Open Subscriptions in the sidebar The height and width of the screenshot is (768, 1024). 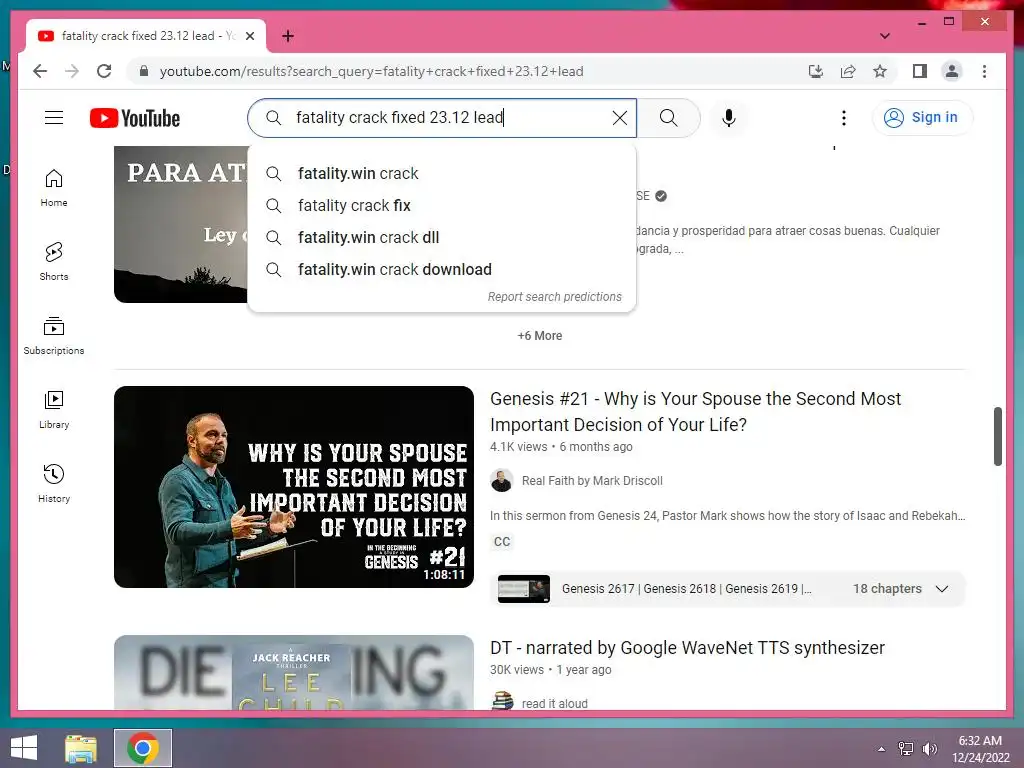coord(54,336)
